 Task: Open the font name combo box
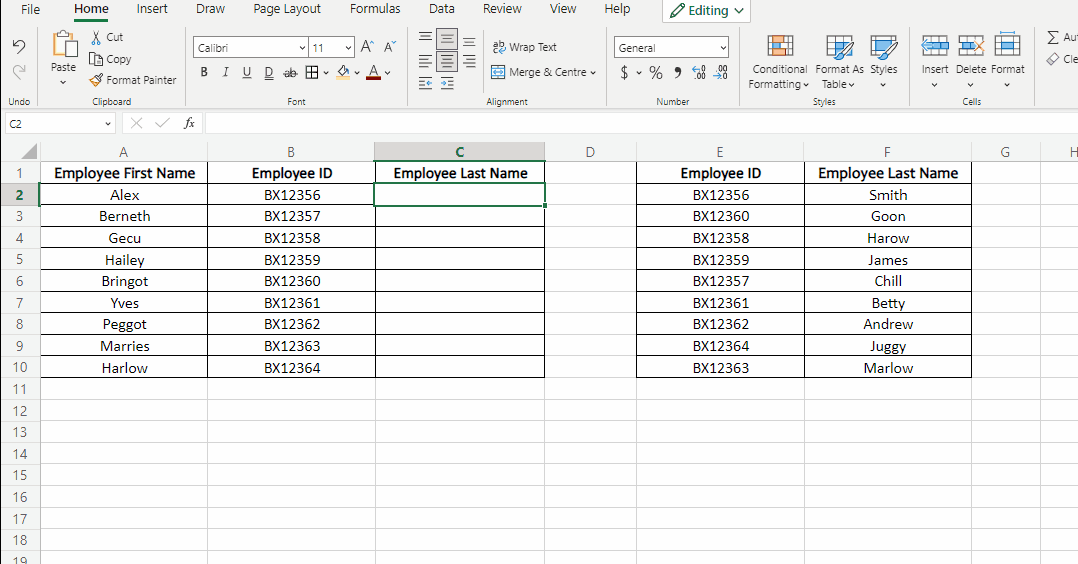click(x=250, y=47)
